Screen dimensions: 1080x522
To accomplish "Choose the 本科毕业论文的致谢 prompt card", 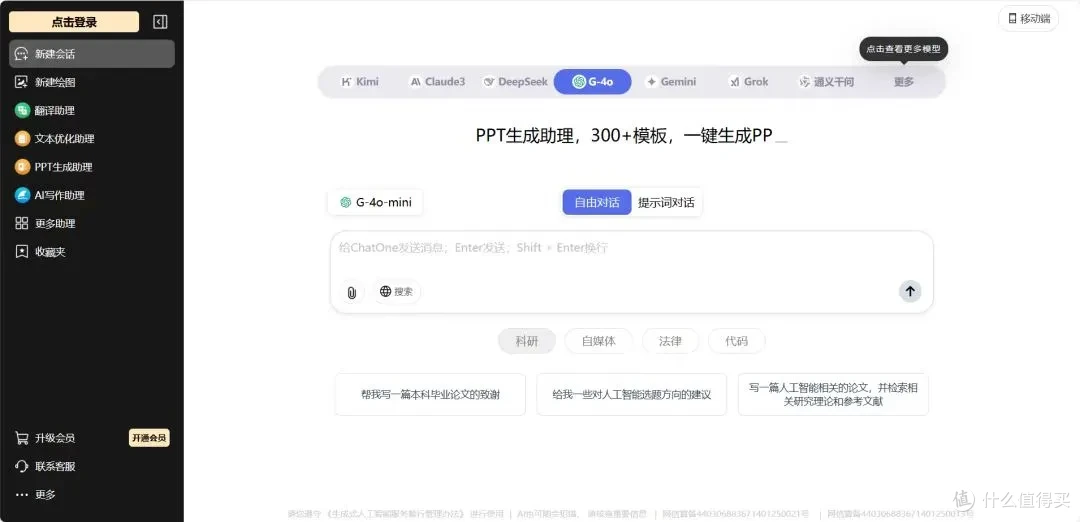I will tap(430, 395).
